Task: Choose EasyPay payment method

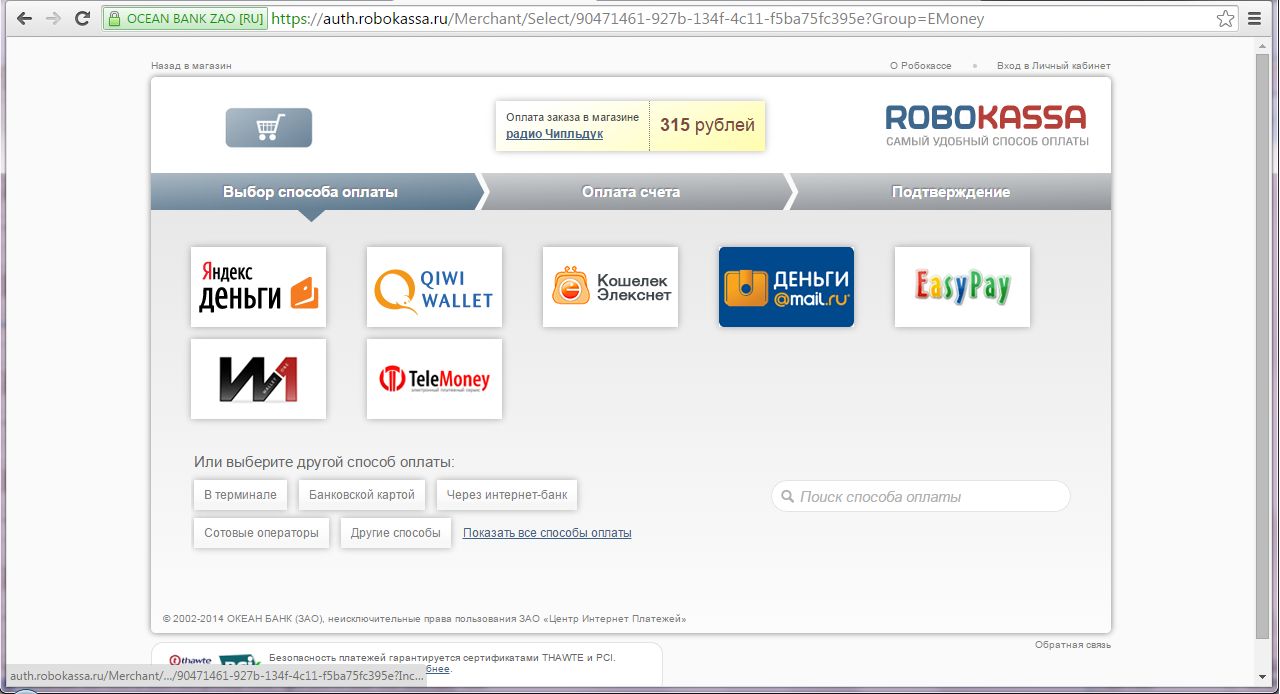Action: coord(962,287)
